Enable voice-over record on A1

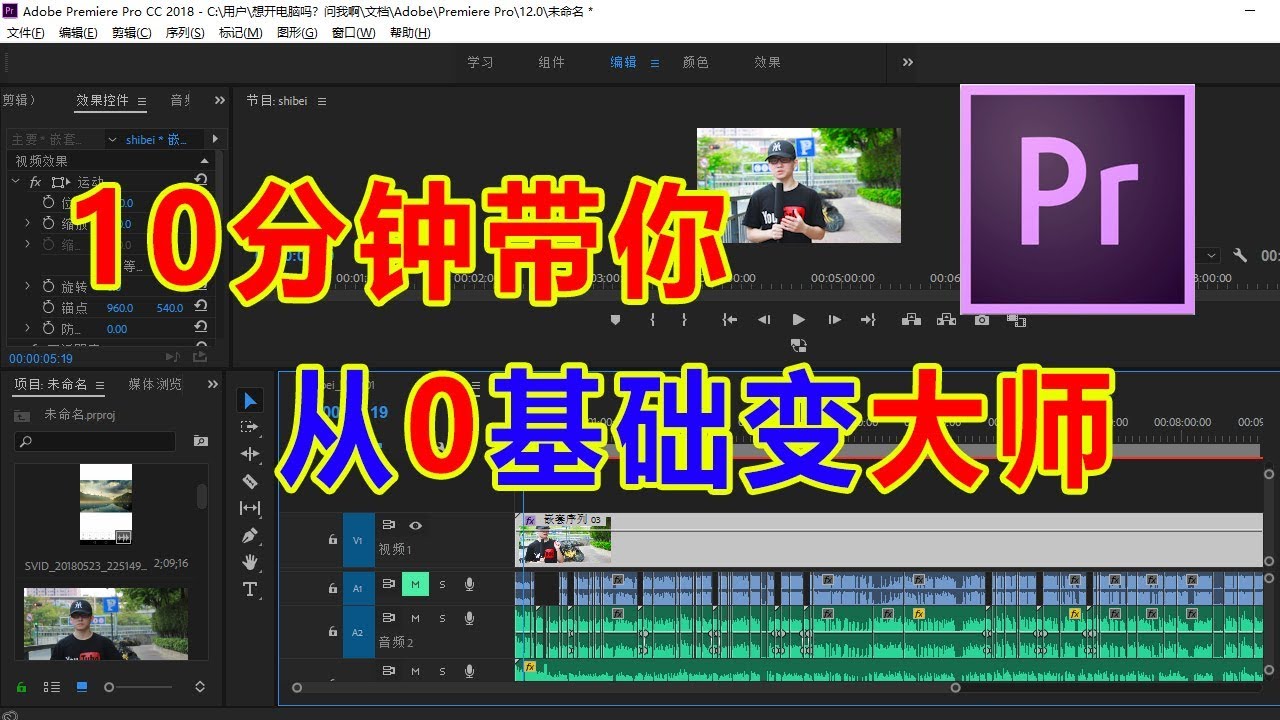coord(469,585)
